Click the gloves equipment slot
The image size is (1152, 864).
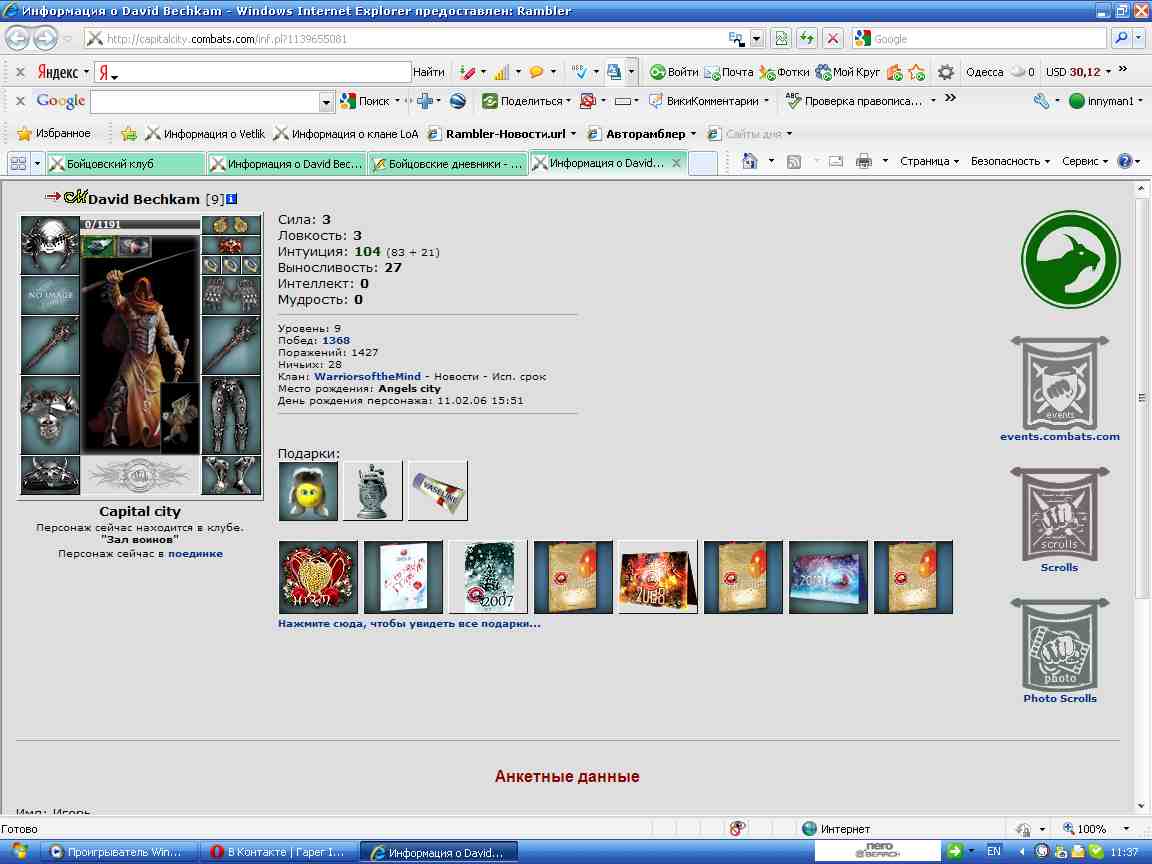pyautogui.click(x=231, y=294)
